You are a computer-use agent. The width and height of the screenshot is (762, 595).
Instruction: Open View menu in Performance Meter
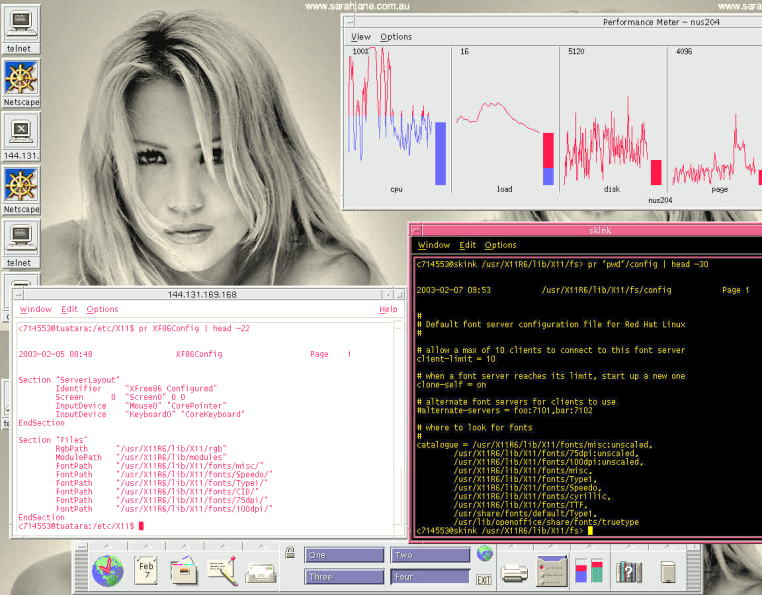point(360,37)
